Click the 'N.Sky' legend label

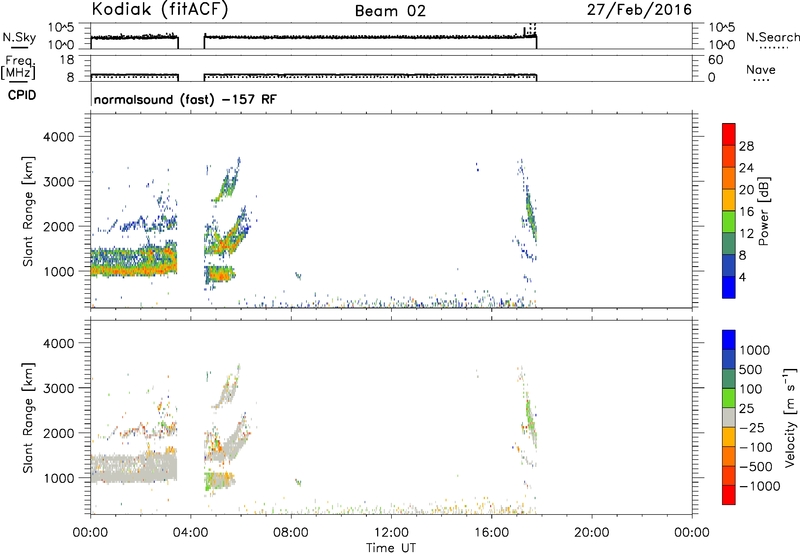tap(19, 37)
